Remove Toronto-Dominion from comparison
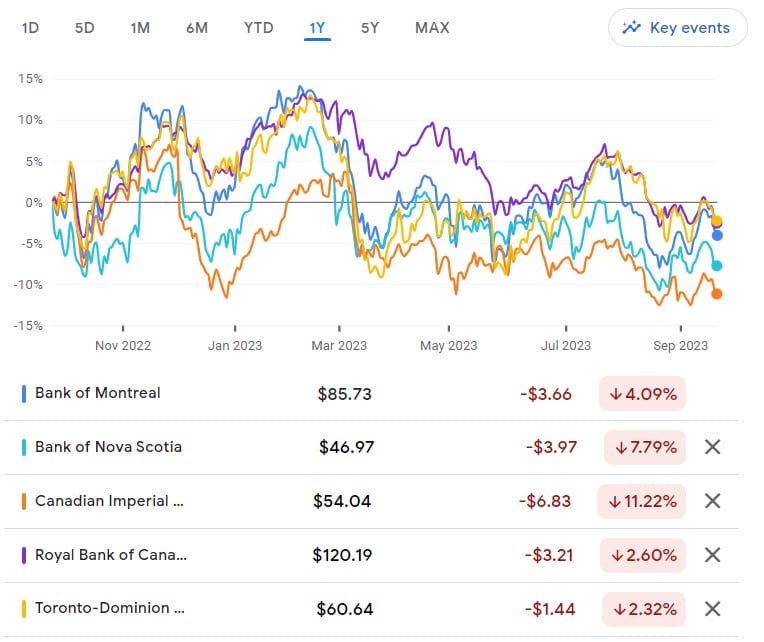Viewport: 764px width, 642px height. click(x=712, y=609)
